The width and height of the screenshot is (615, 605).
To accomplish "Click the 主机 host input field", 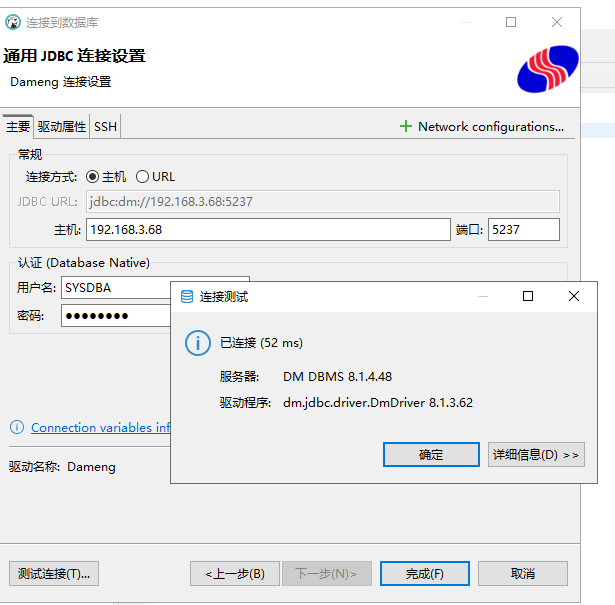I will click(x=268, y=229).
